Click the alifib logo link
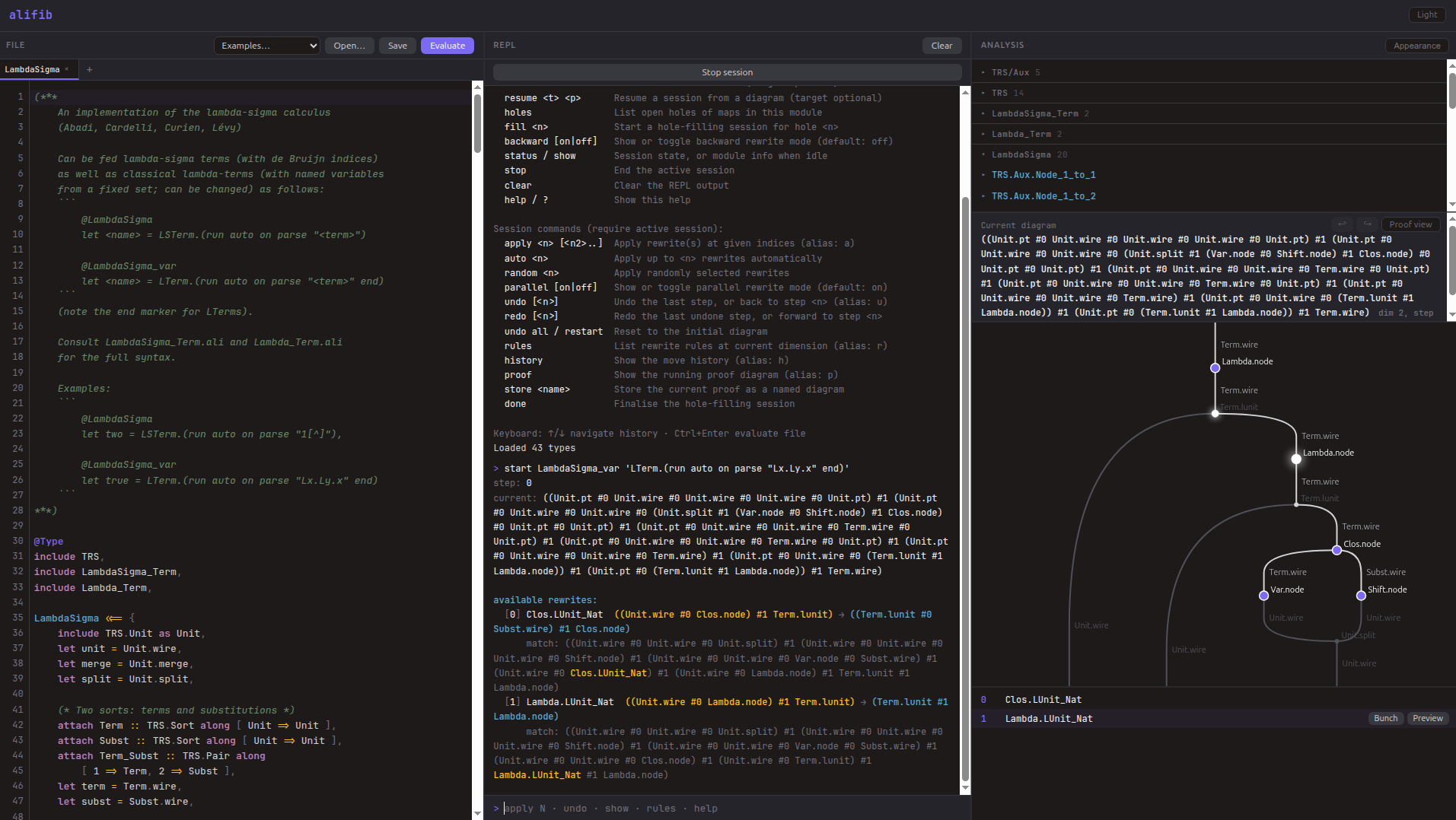 (30, 14)
